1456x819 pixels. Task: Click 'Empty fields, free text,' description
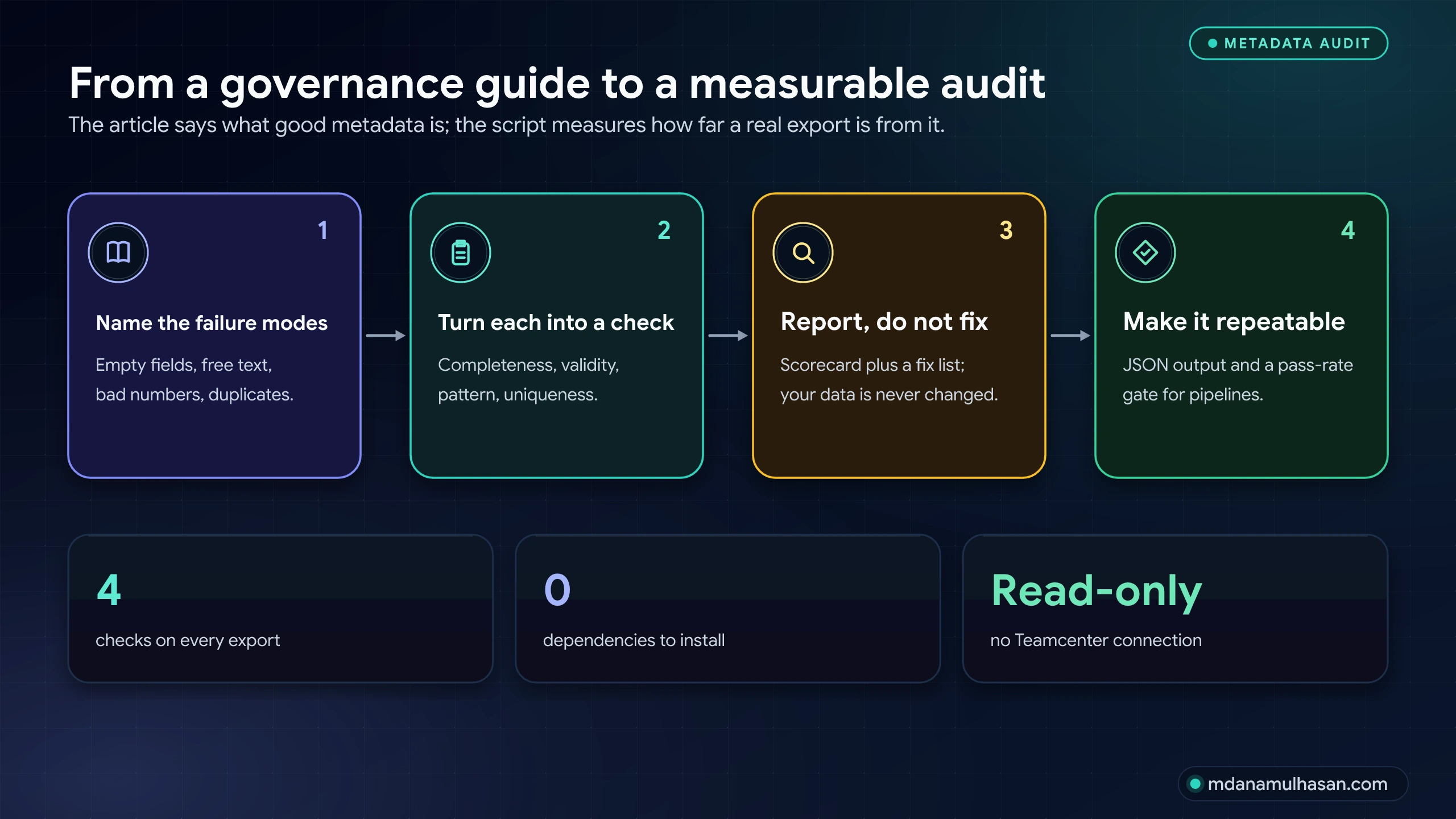184,365
